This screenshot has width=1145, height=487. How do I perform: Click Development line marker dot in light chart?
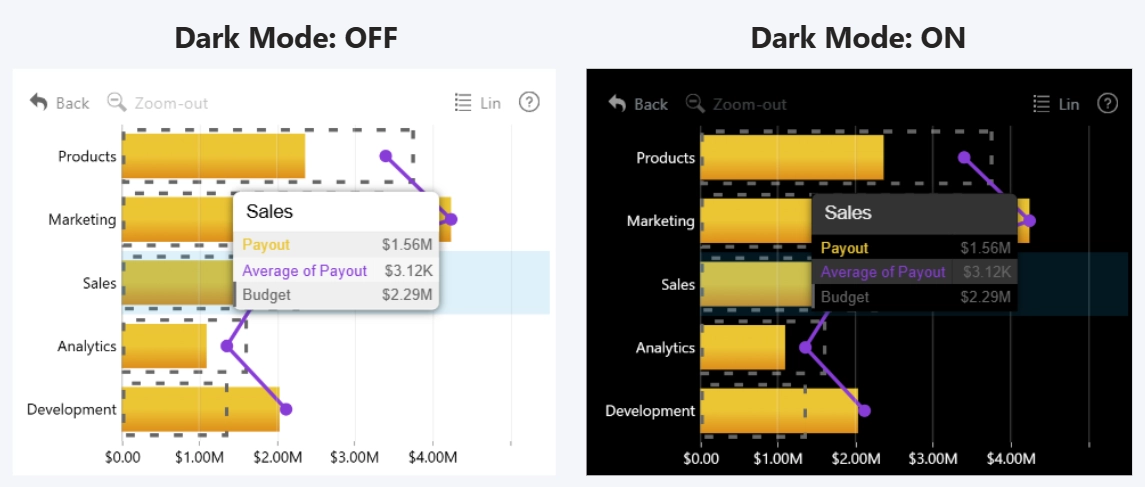pos(286,409)
